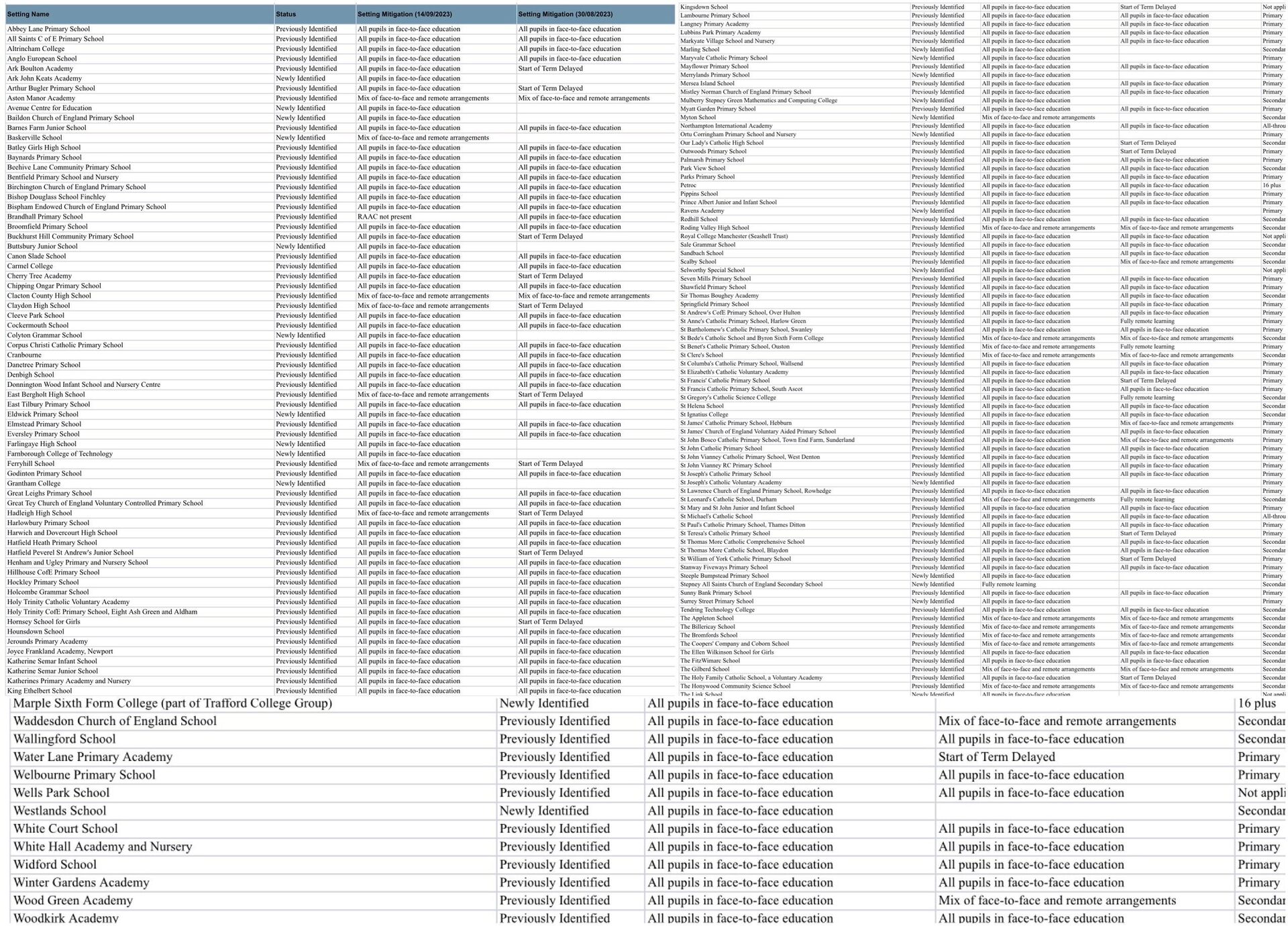Select Clacton County High School cell

49,296
